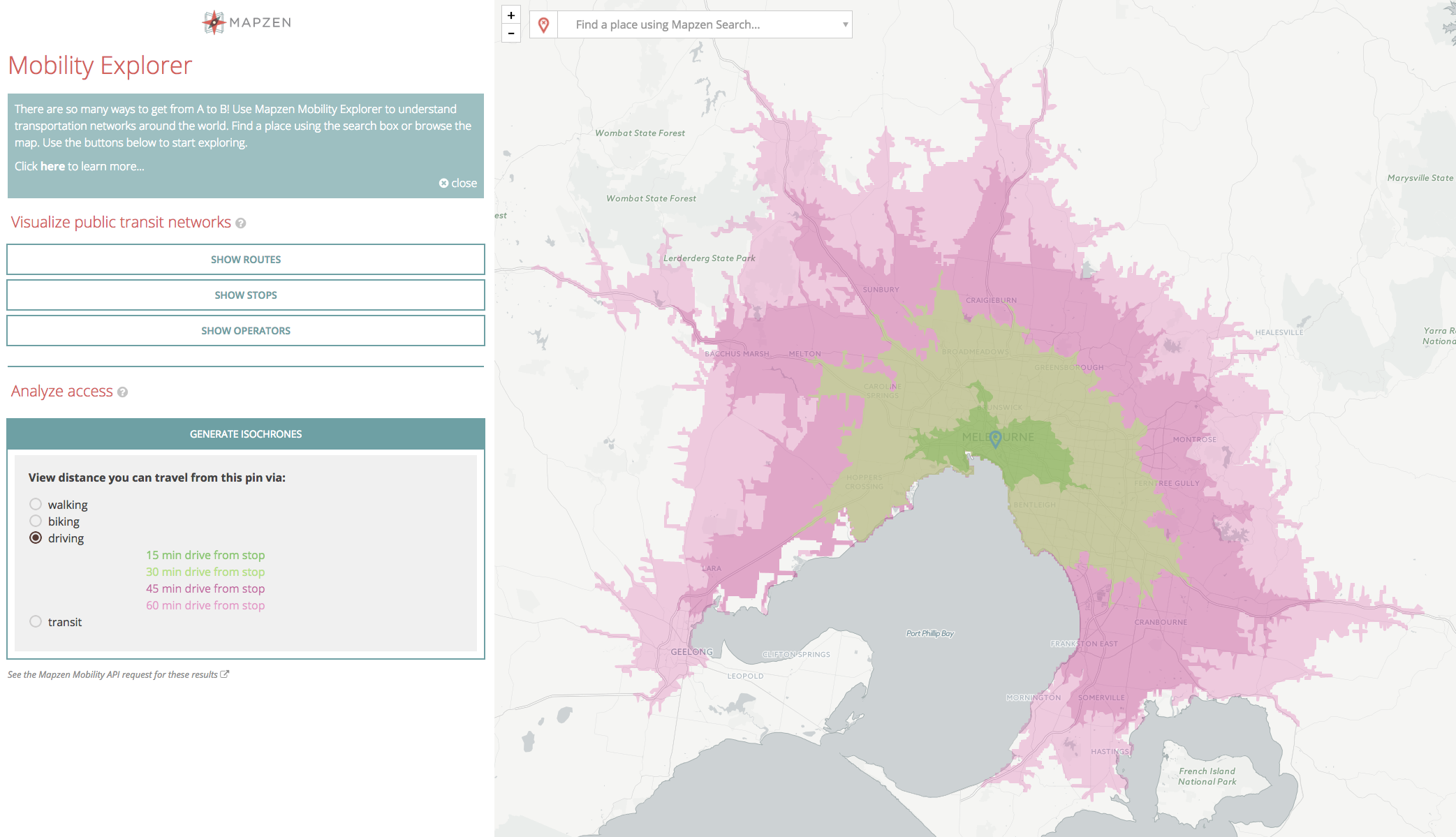Image resolution: width=1456 pixels, height=837 pixels.
Task: Click the blue pin marker on Melbourne
Action: tap(996, 438)
